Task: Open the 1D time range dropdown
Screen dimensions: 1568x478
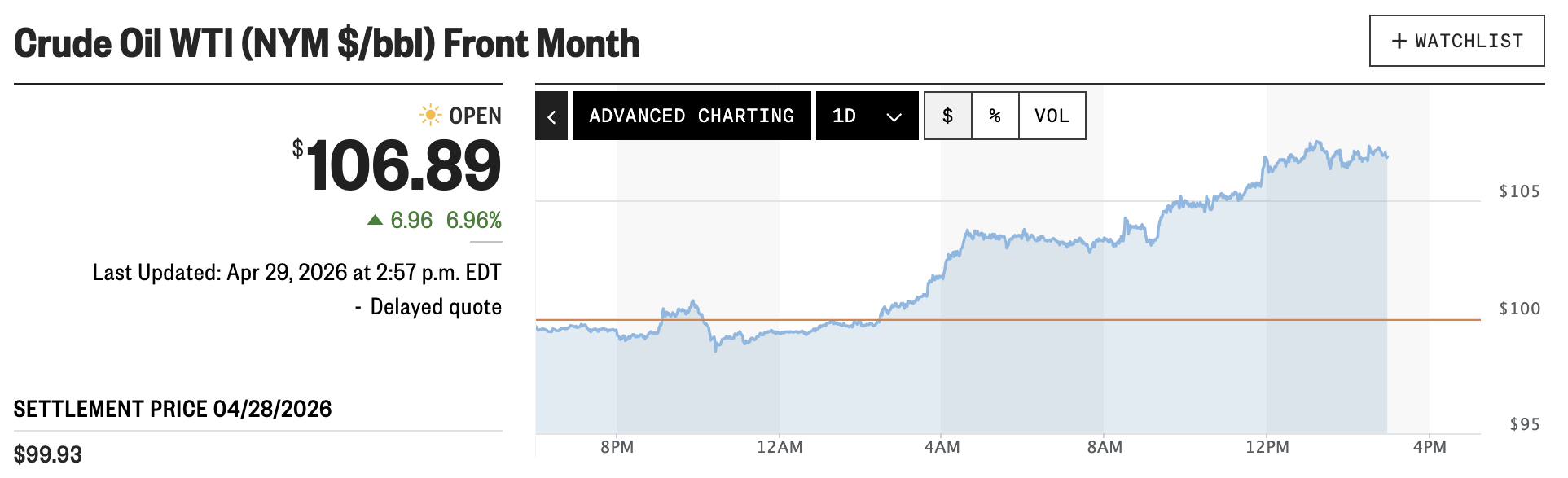Action: pyautogui.click(x=867, y=116)
